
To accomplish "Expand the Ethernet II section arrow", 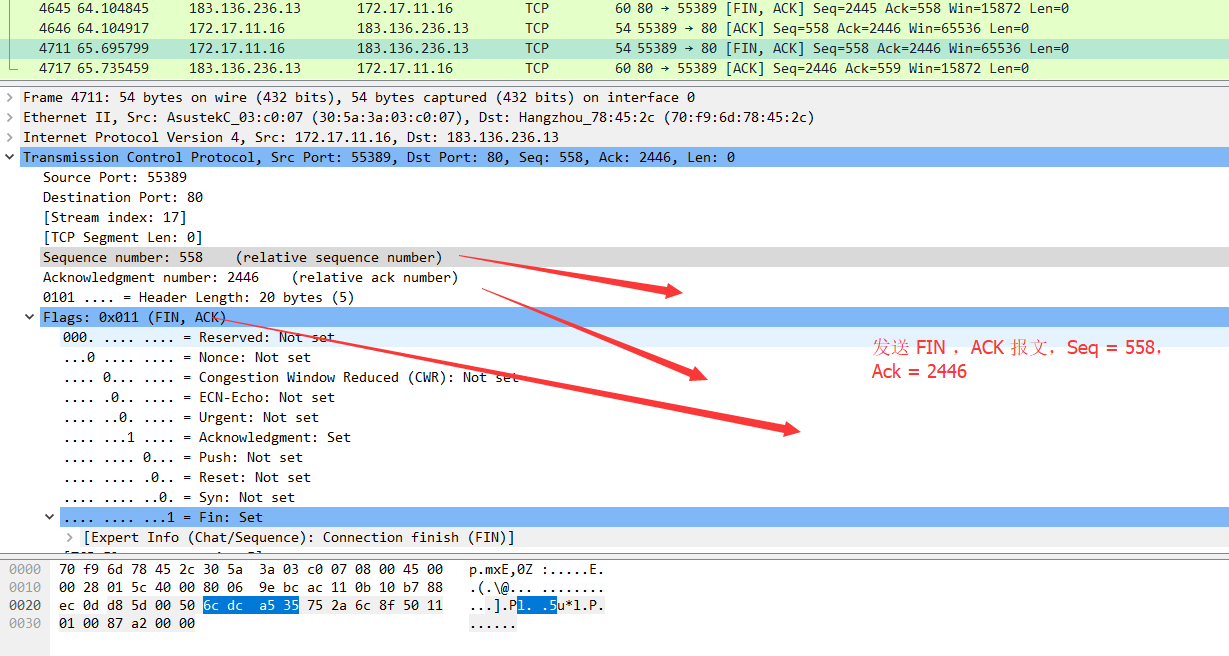I will (10, 118).
